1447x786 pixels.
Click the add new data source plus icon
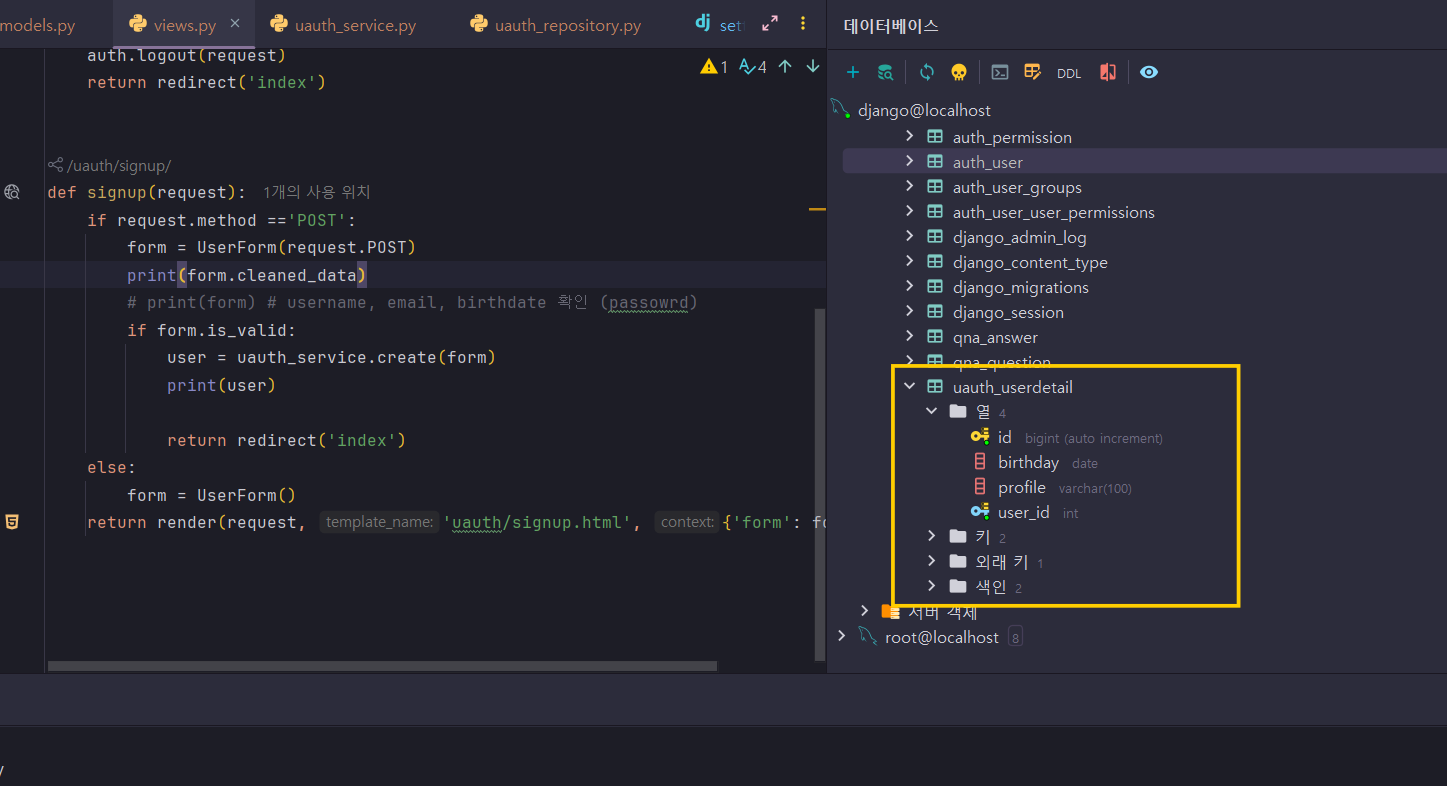tap(853, 72)
